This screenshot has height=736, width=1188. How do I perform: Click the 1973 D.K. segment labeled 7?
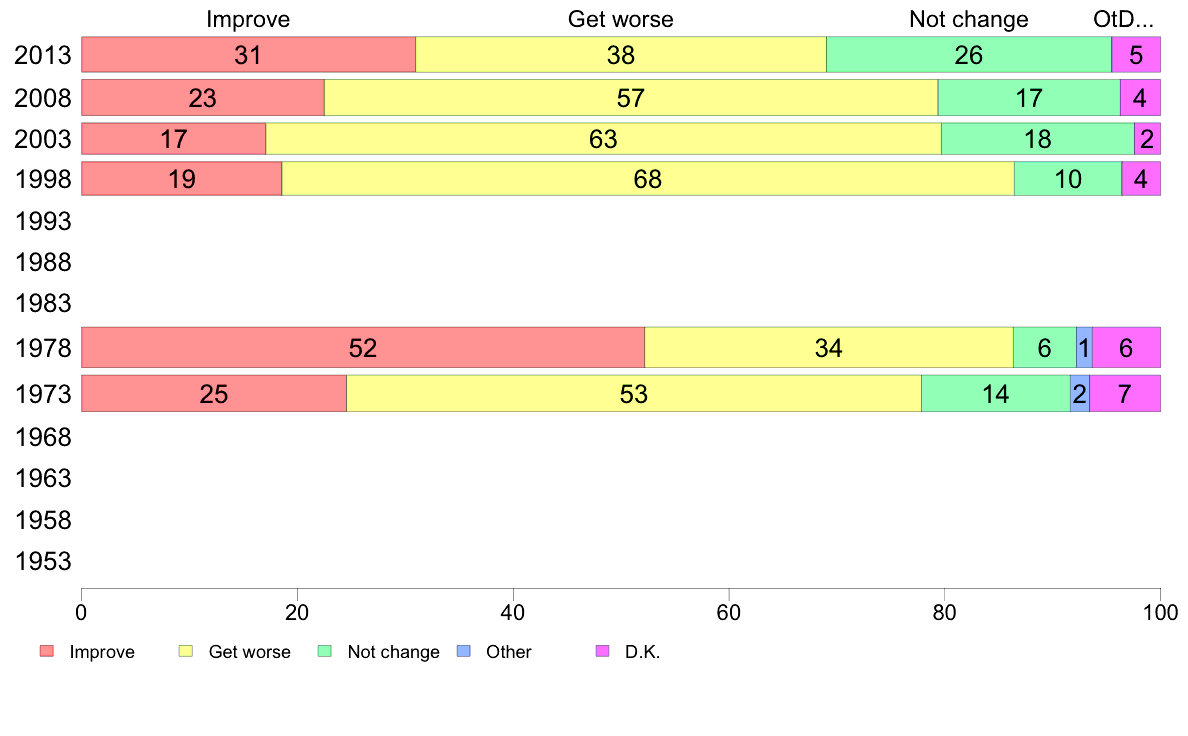1124,394
